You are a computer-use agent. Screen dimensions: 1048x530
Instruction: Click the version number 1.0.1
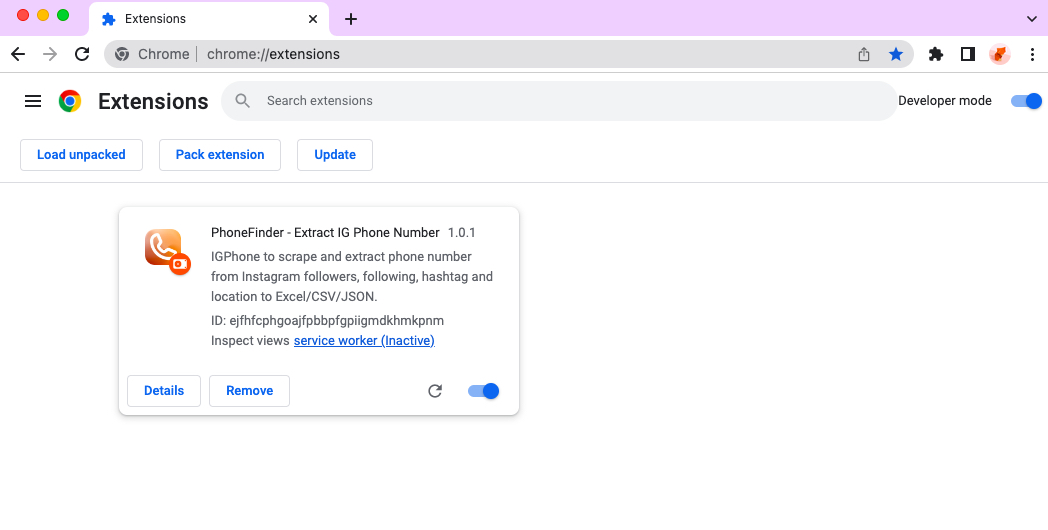(x=461, y=233)
